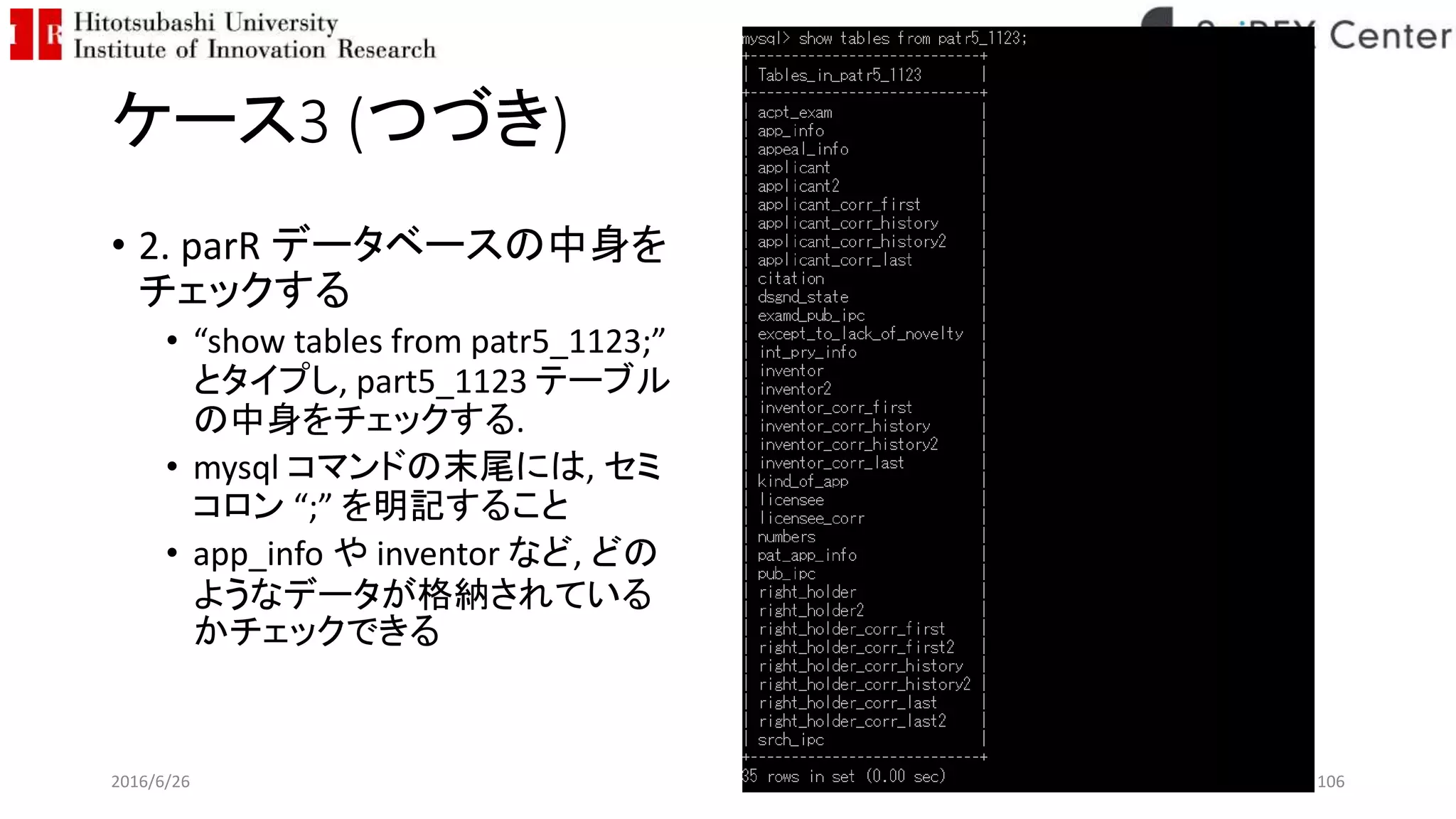Click the 'show tables from patr5_1123;' command line
This screenshot has width=1456, height=819.
click(884, 38)
